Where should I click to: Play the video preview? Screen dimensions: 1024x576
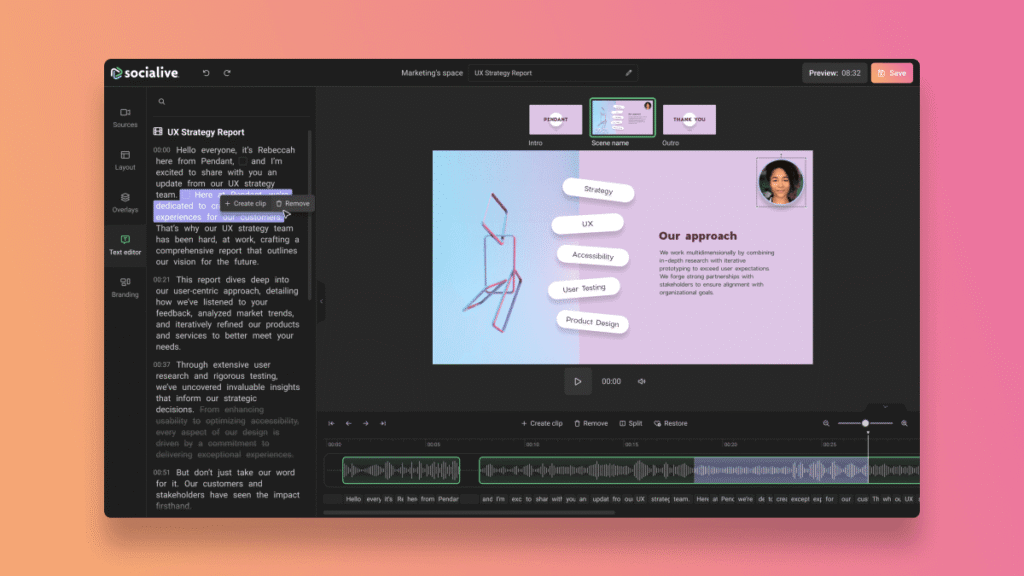tap(577, 381)
